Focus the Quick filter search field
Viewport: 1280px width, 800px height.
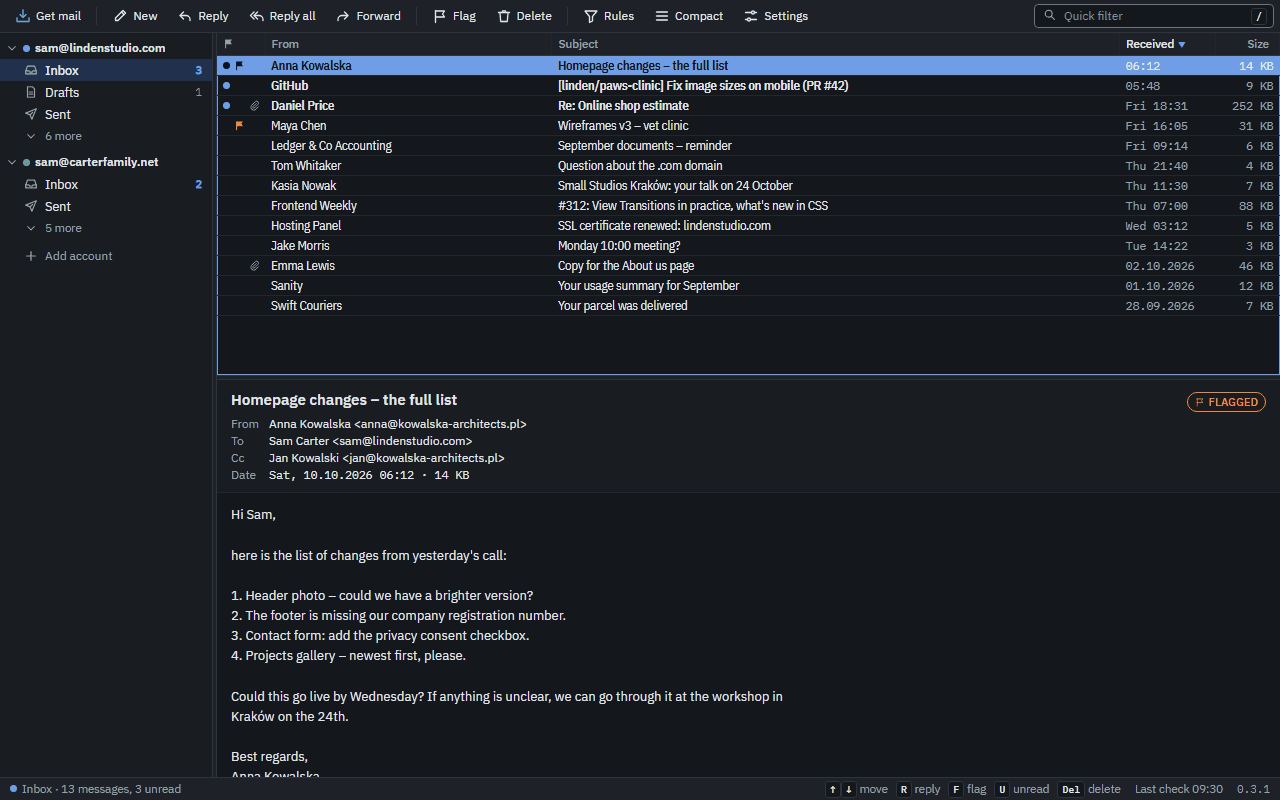click(x=1155, y=16)
